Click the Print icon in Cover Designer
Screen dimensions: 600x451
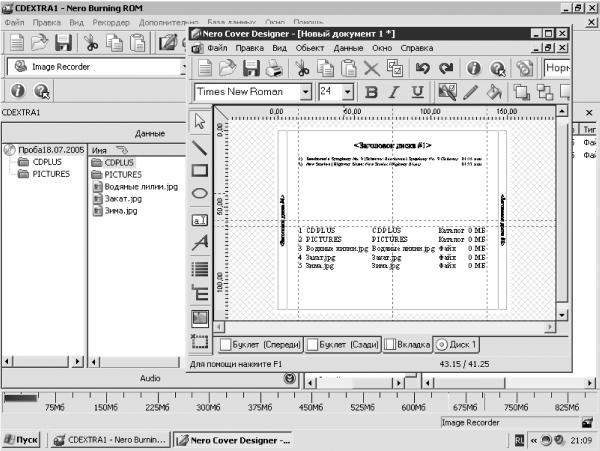pos(274,68)
